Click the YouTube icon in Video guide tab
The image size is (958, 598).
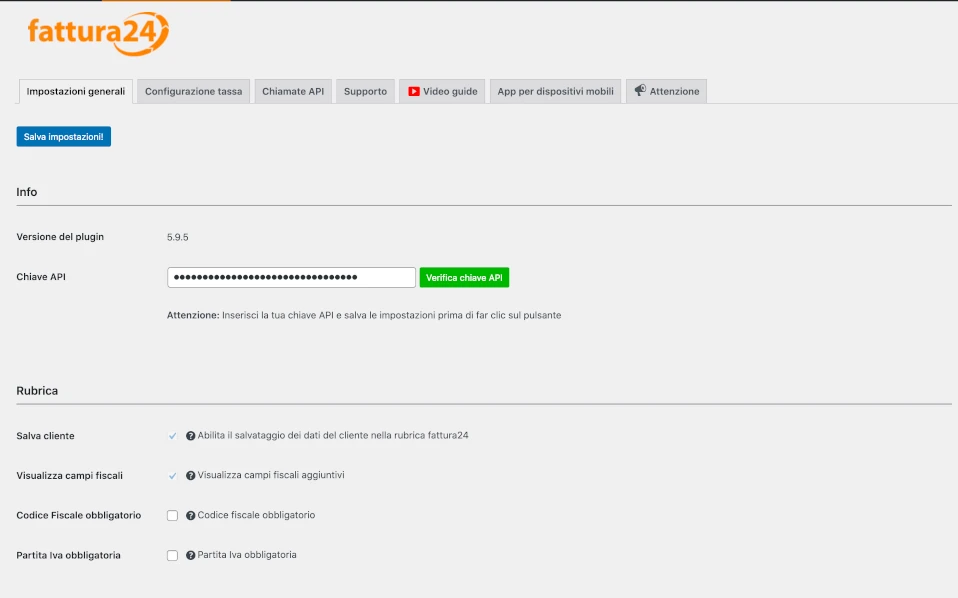[414, 92]
